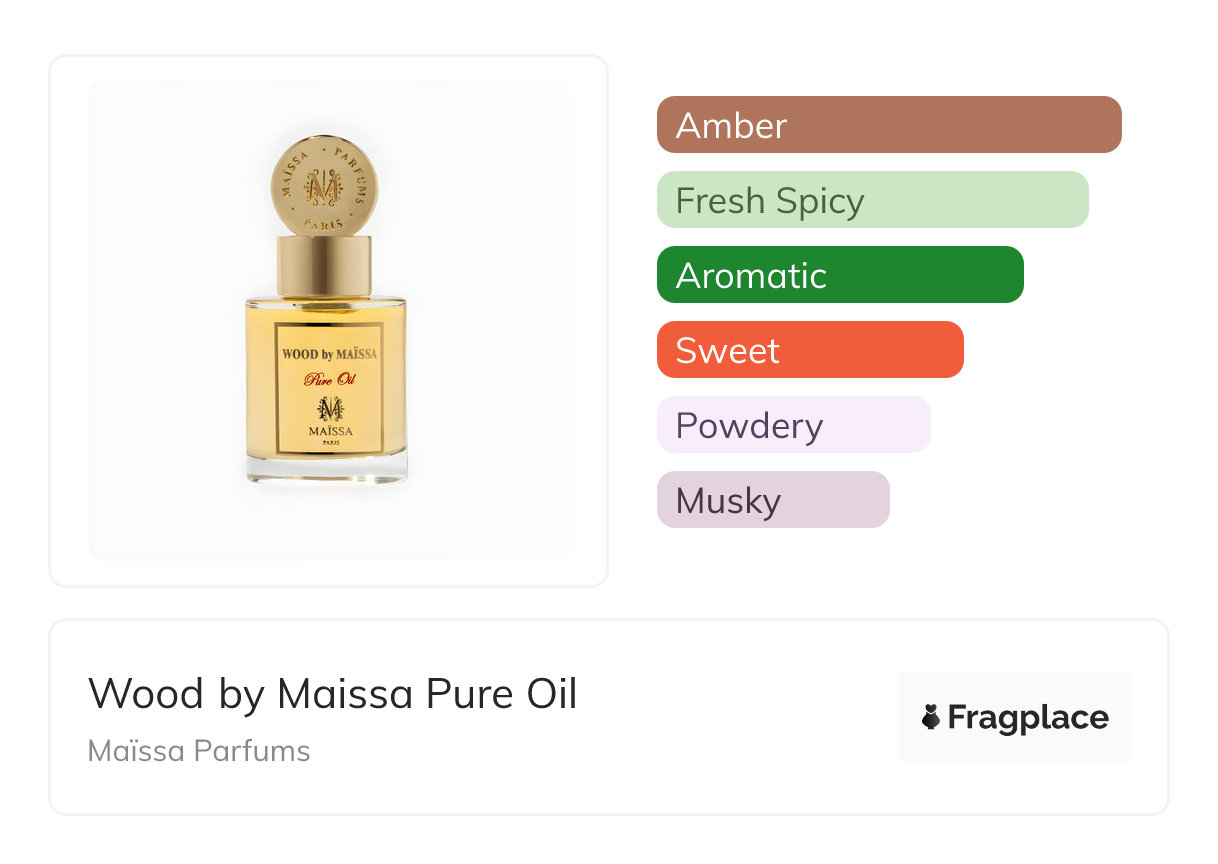Open the Maïssa Parfums brand link
Screen dimensions: 1218x864
[199, 751]
